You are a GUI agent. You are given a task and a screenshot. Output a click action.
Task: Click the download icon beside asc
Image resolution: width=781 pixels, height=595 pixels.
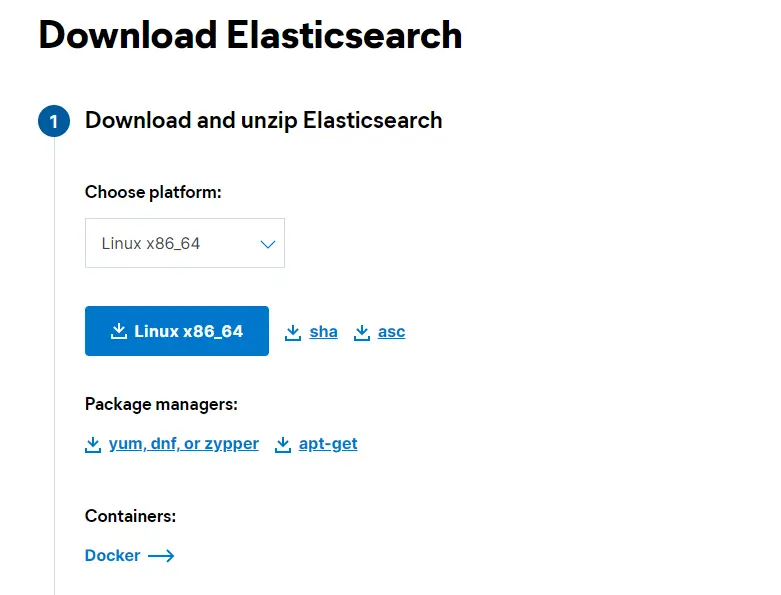click(x=362, y=333)
